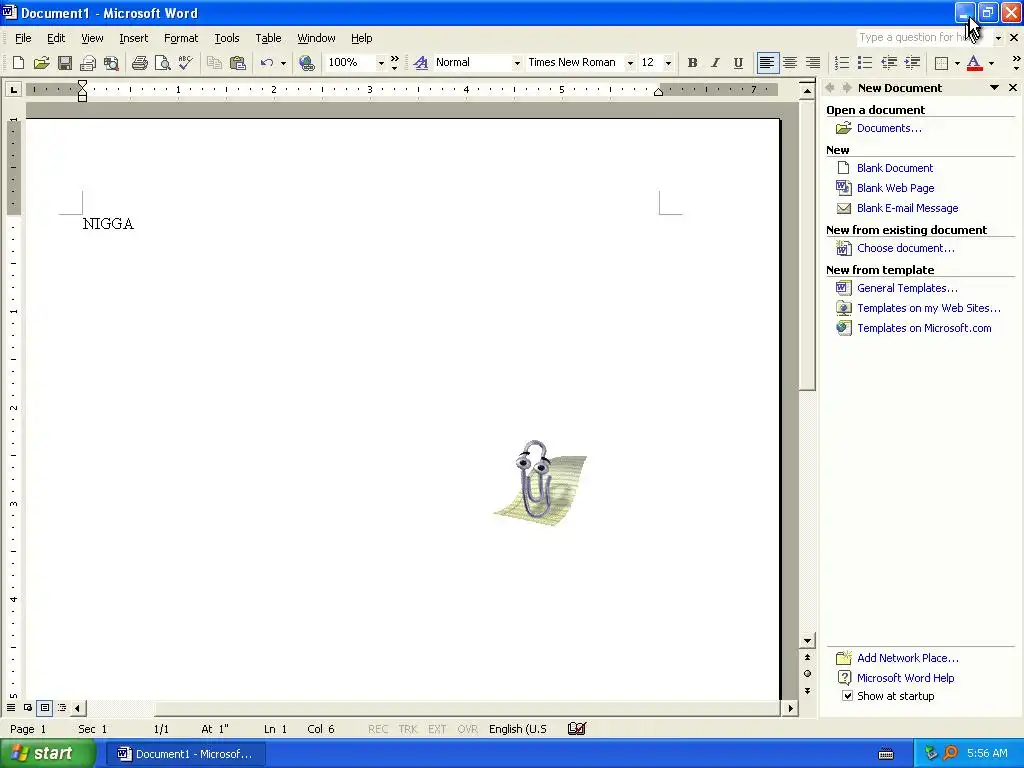Open a file with the Open folder icon
The width and height of the screenshot is (1024, 768).
[x=42, y=63]
